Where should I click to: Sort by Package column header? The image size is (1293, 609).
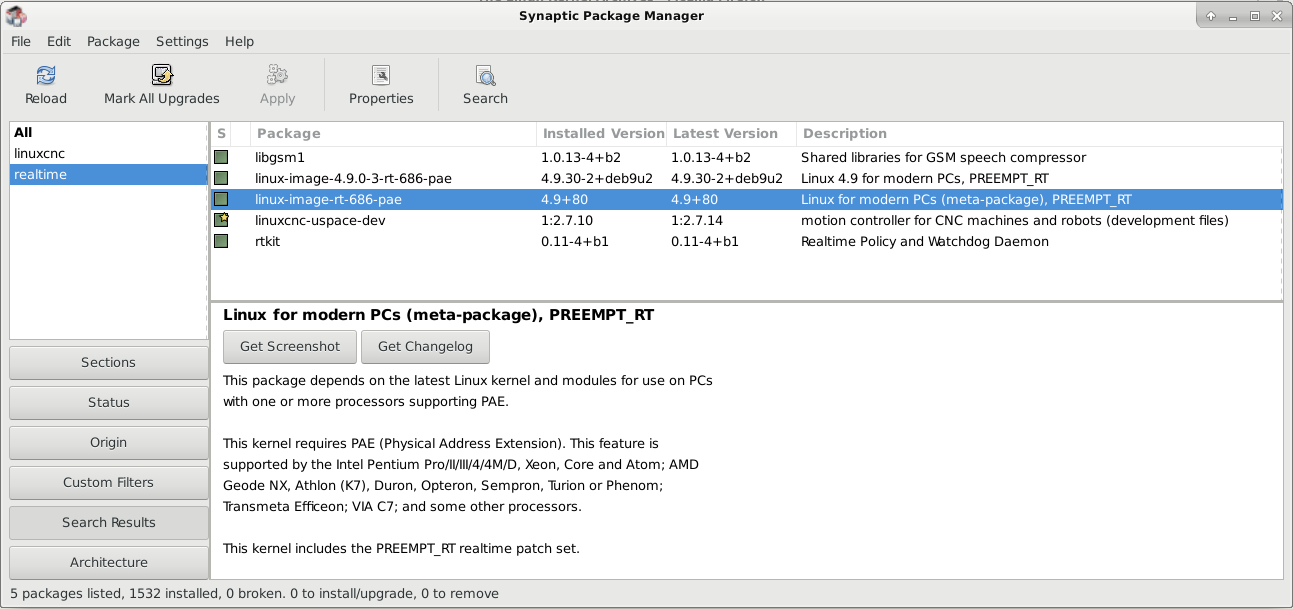point(393,133)
